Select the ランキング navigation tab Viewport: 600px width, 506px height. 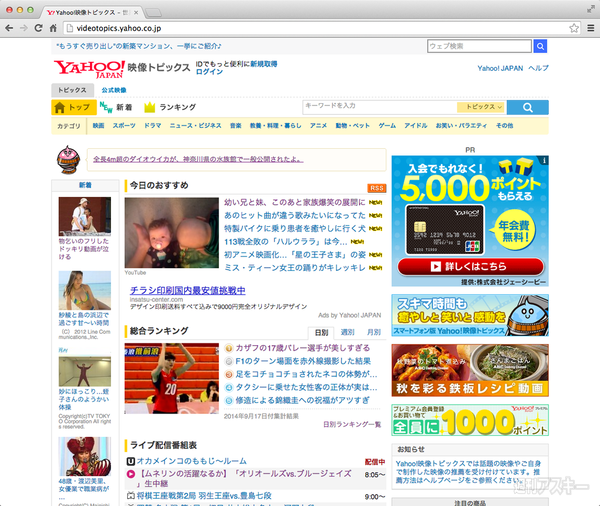click(170, 108)
